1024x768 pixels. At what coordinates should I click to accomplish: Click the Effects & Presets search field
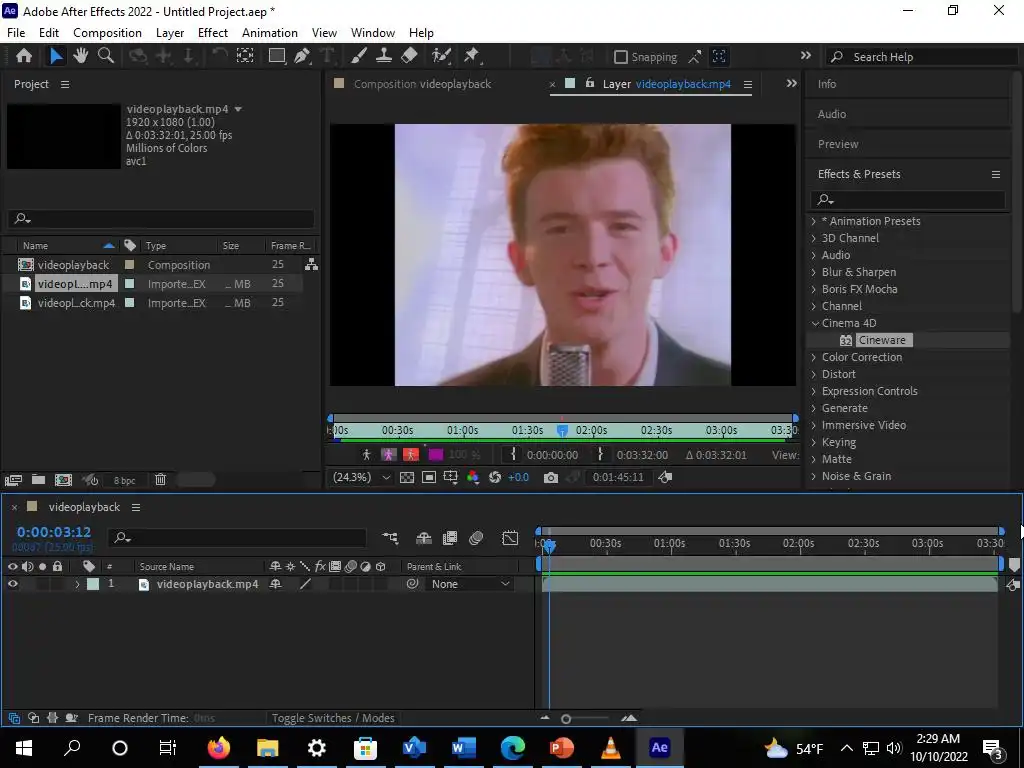[908, 199]
